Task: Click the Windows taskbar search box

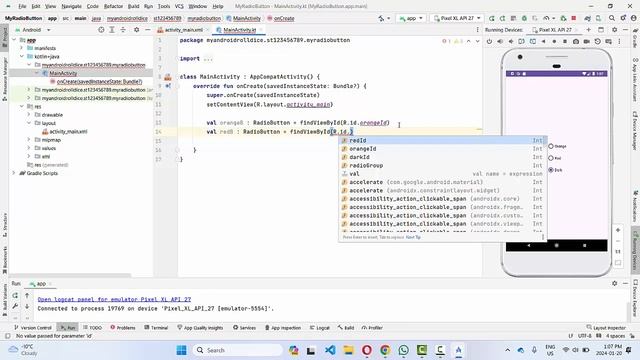Action: pos(238,350)
